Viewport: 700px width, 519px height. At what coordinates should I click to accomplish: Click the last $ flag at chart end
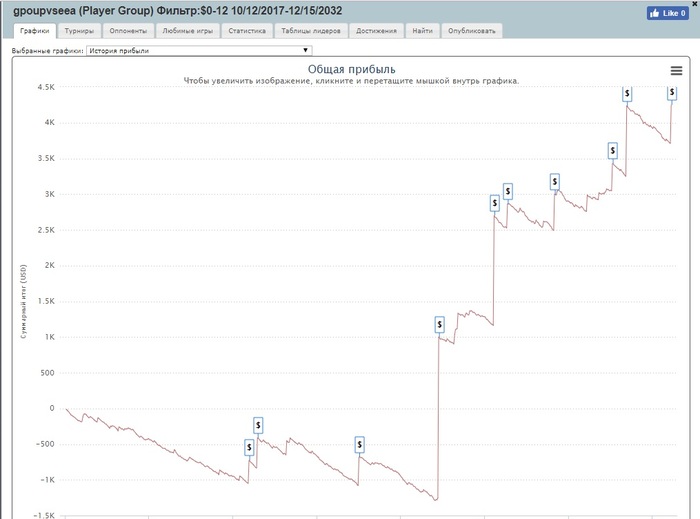(x=672, y=93)
